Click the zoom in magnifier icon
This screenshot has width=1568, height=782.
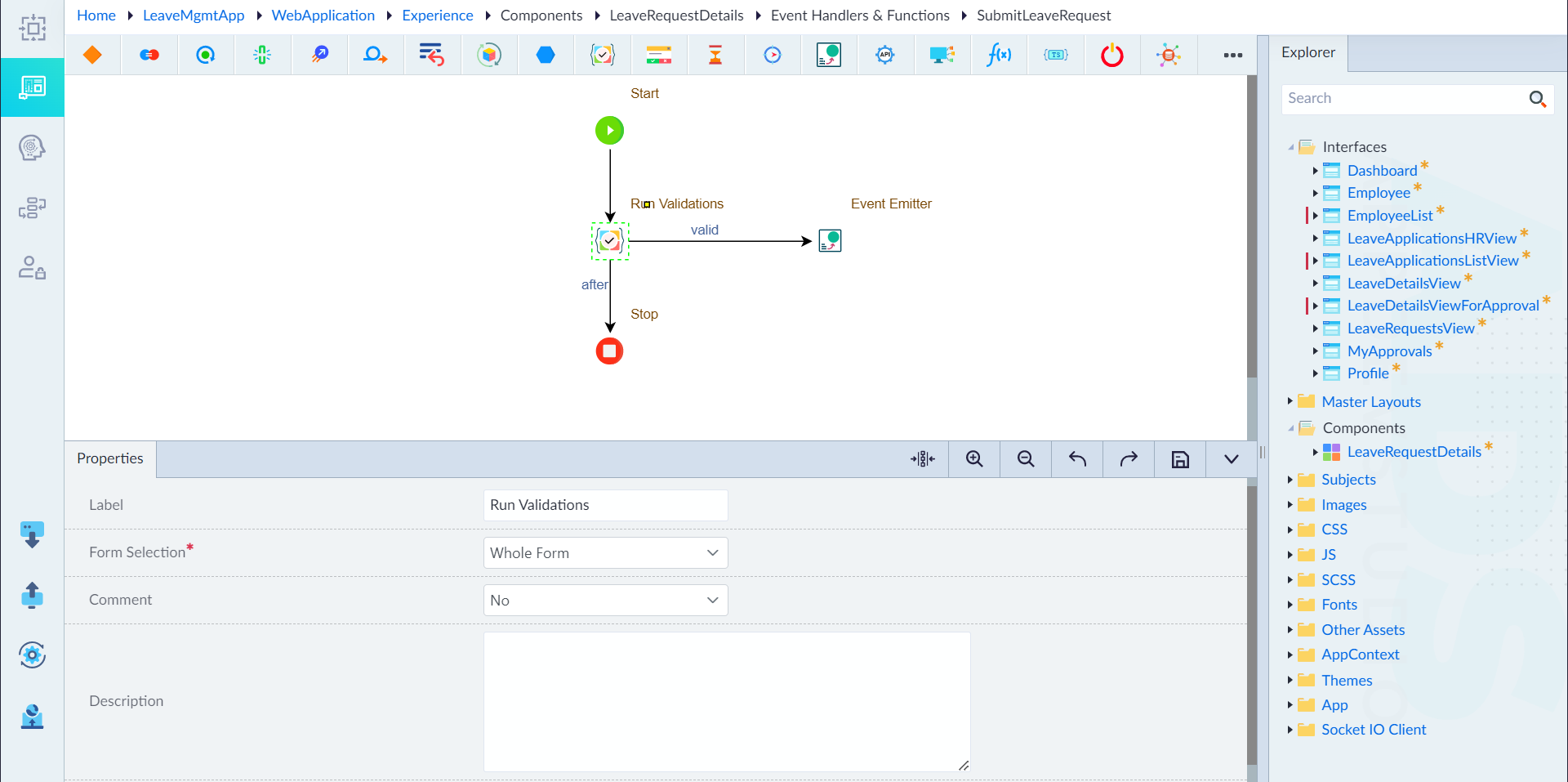click(974, 459)
